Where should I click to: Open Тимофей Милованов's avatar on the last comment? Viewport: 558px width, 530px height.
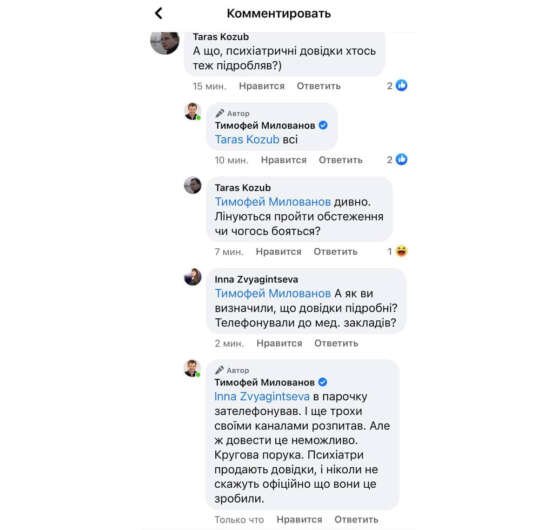pyautogui.click(x=193, y=368)
